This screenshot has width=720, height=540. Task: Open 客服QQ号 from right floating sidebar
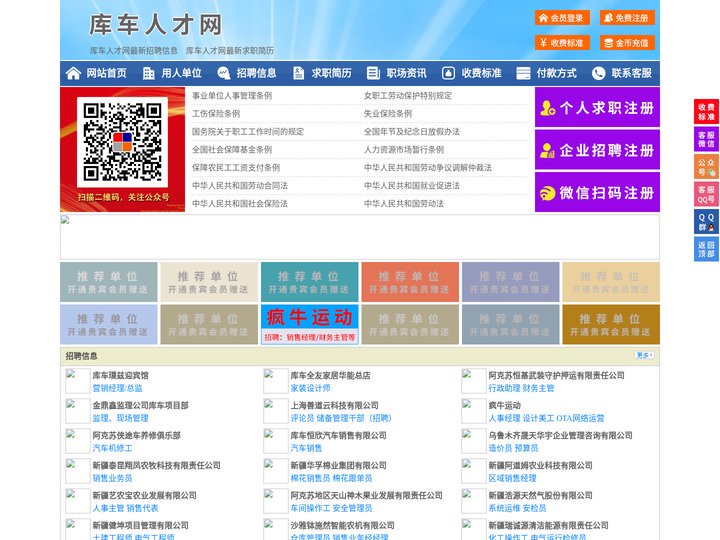tap(706, 194)
